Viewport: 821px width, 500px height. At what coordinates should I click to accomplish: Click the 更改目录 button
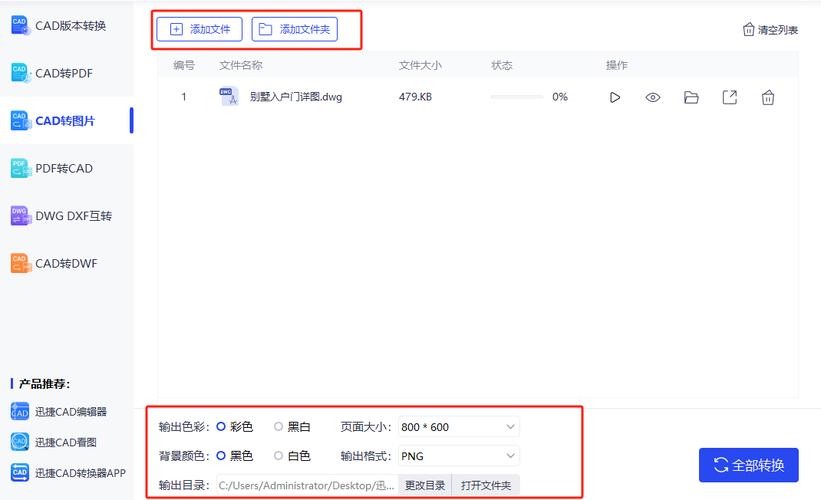point(425,485)
